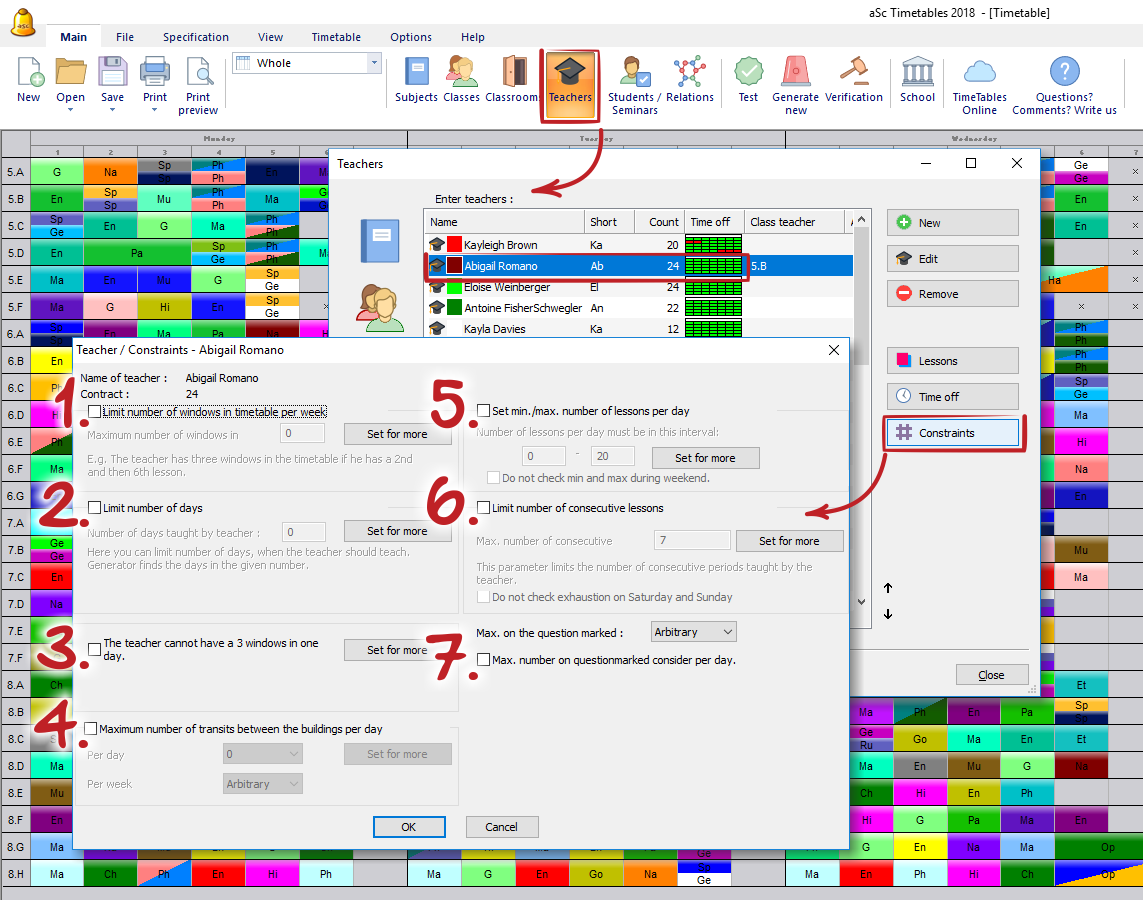The height and width of the screenshot is (900, 1143).
Task: Enable Limit number of windows per week
Action: click(95, 412)
